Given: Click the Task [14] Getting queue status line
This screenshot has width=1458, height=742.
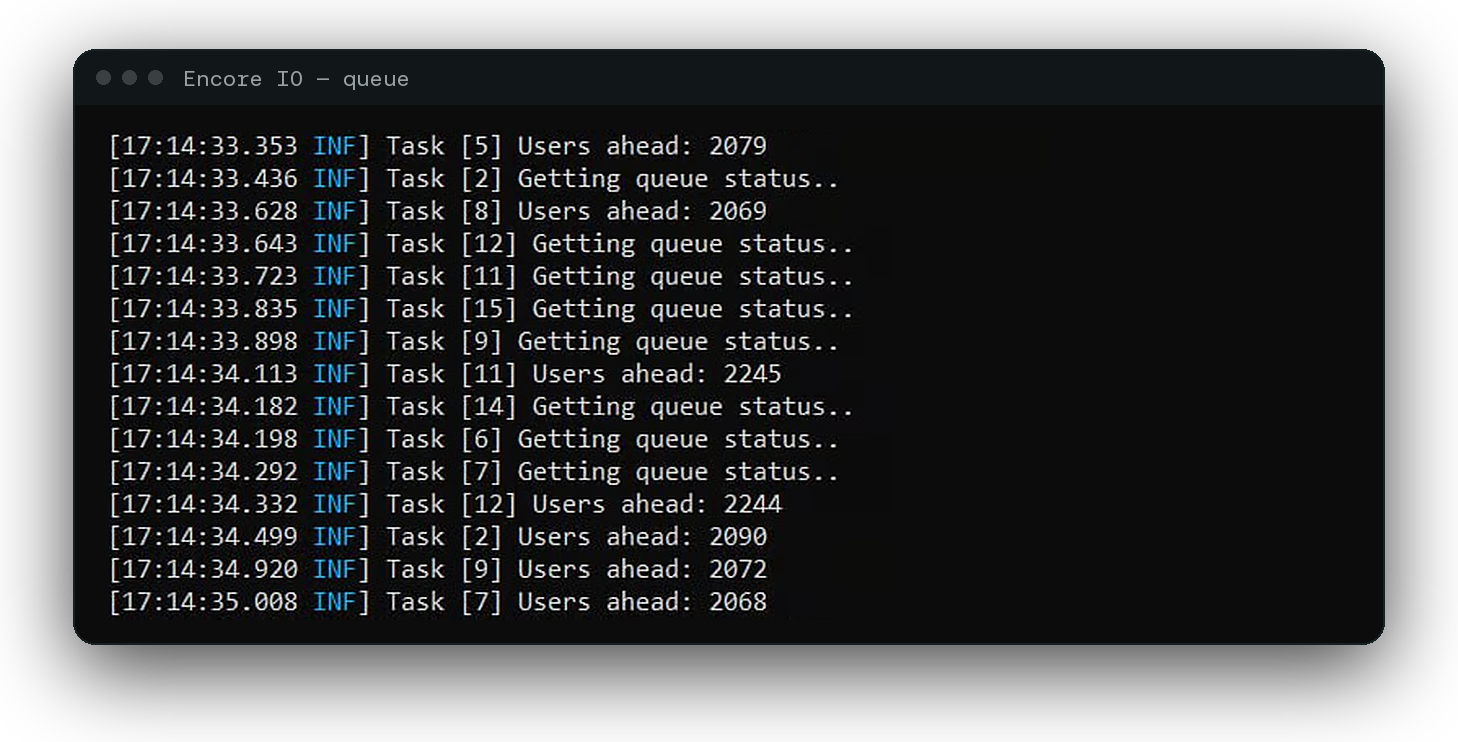Looking at the screenshot, I should coord(481,407).
